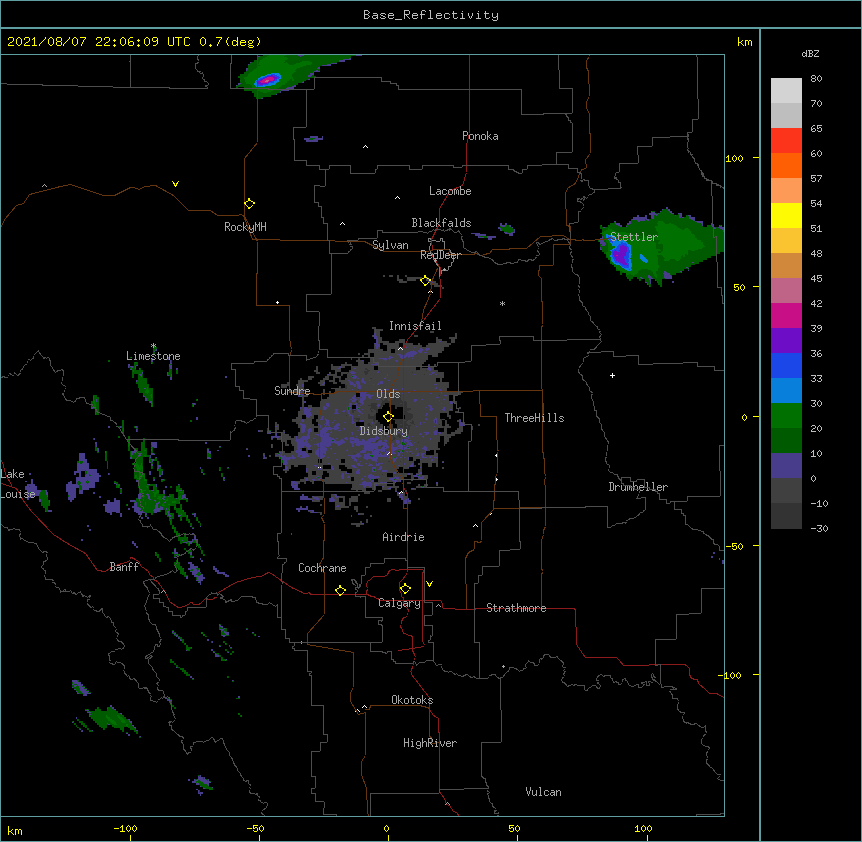
Task: Click the Banff town label
Action: pyautogui.click(x=124, y=567)
